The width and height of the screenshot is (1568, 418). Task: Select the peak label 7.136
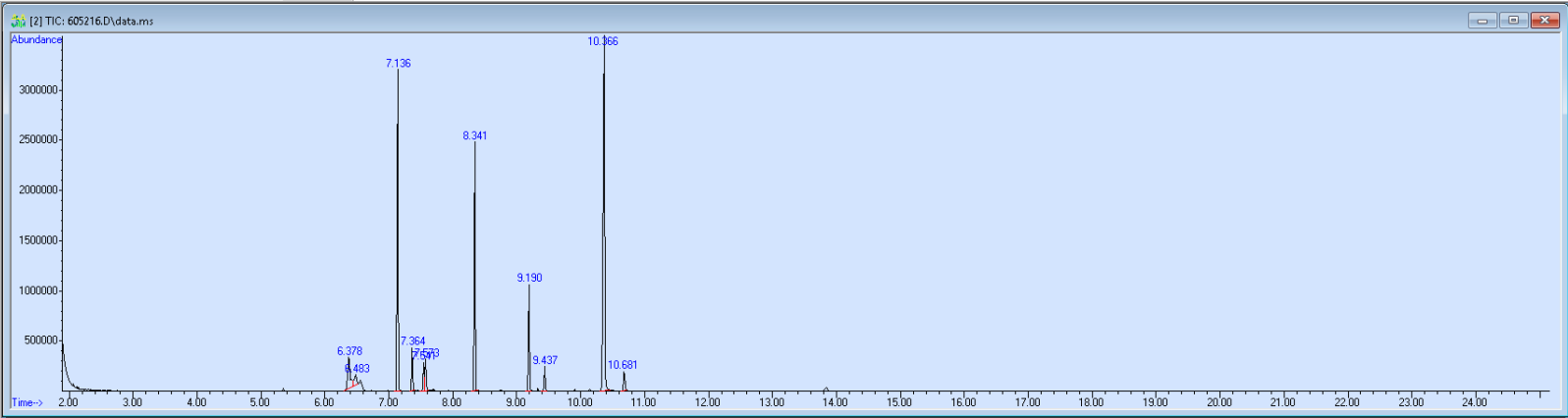pos(398,63)
